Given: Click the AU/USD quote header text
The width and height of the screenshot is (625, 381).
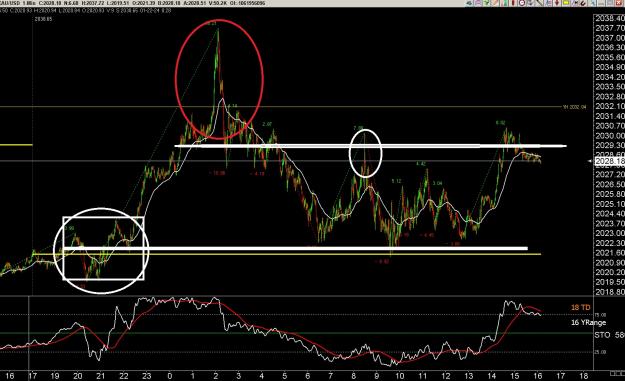Looking at the screenshot, I should (134, 3).
